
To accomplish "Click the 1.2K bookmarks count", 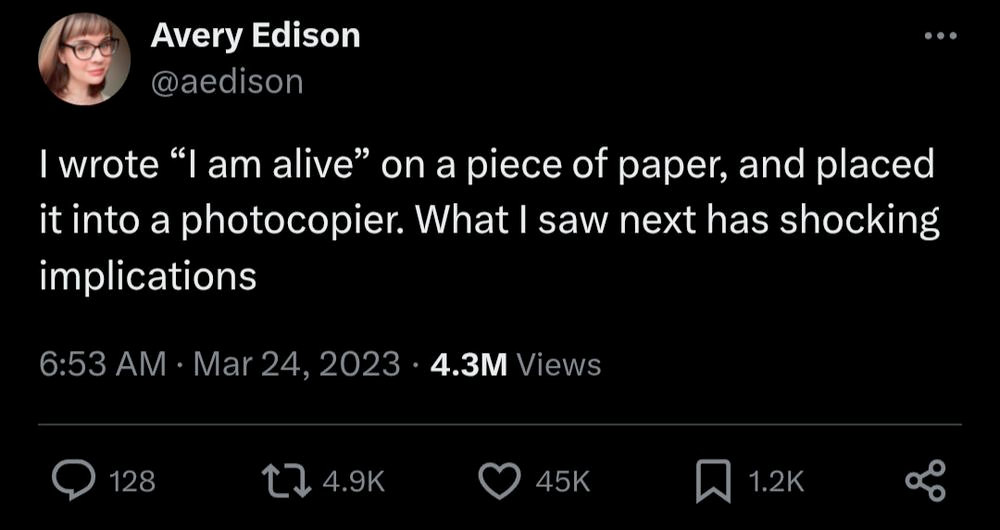I will point(776,483).
